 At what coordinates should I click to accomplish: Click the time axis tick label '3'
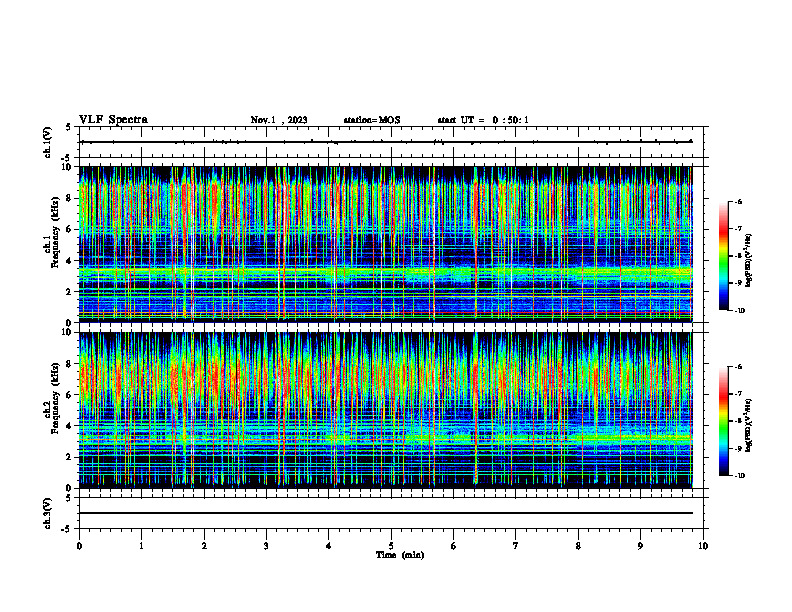coord(266,546)
